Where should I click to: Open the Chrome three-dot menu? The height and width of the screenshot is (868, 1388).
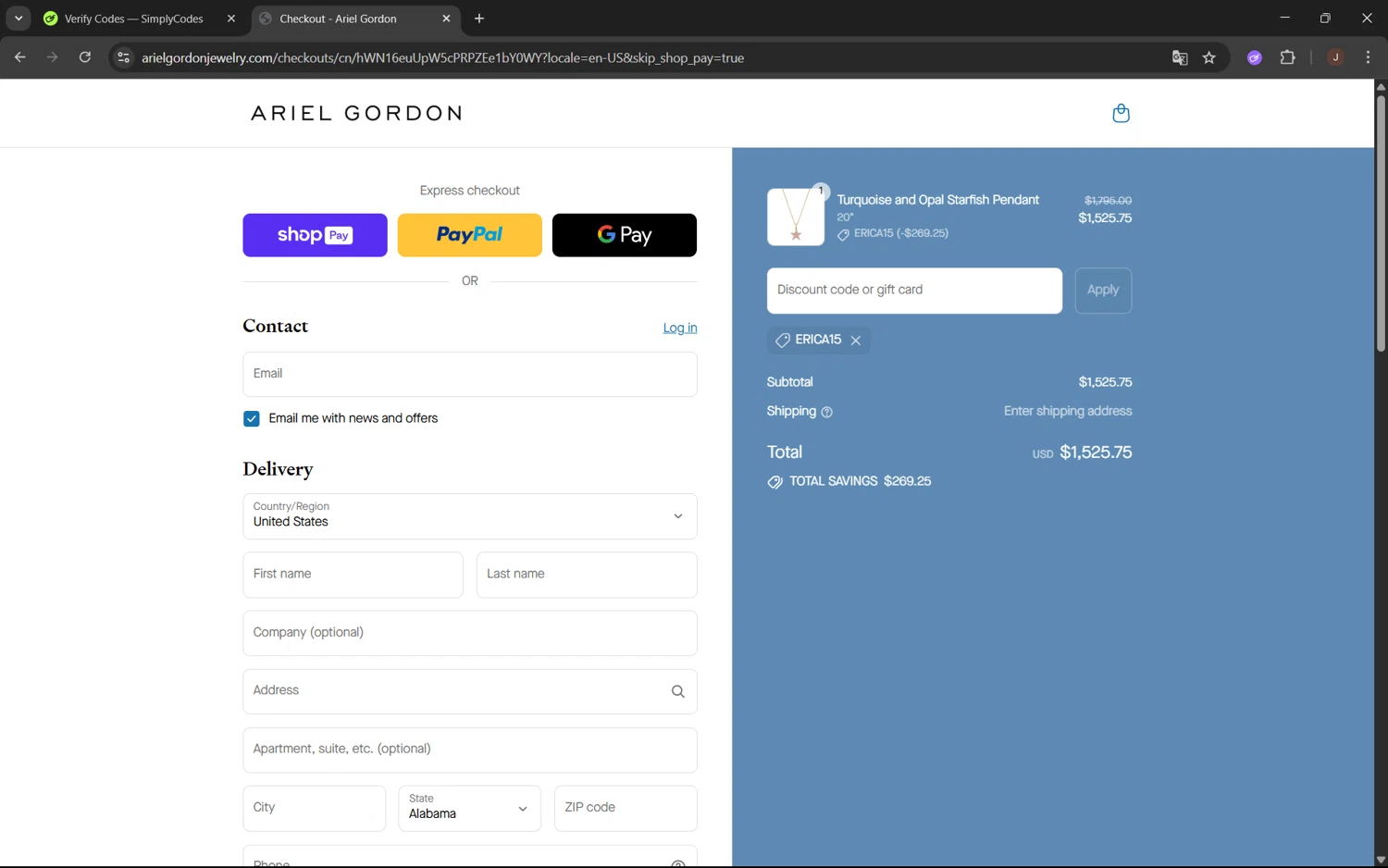1368,57
